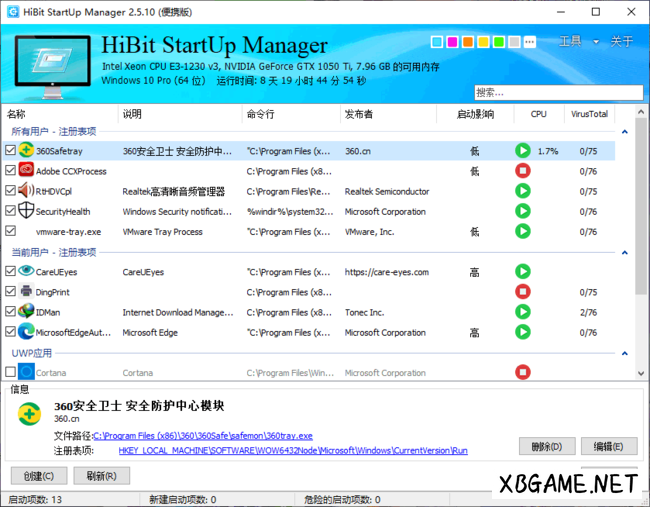Click the 搜索 search input field
This screenshot has height=507, width=650.
[558, 92]
